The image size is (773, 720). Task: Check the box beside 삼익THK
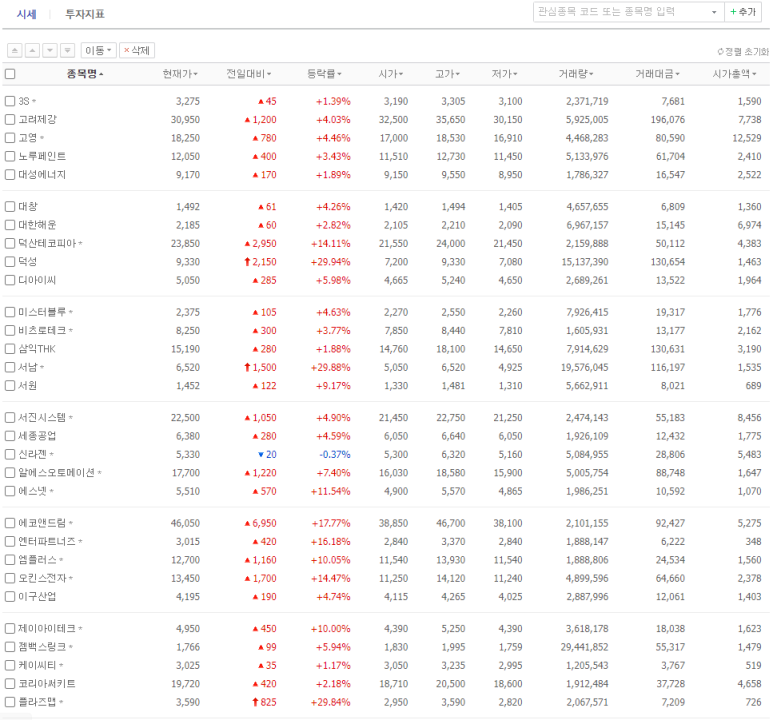coord(10,349)
